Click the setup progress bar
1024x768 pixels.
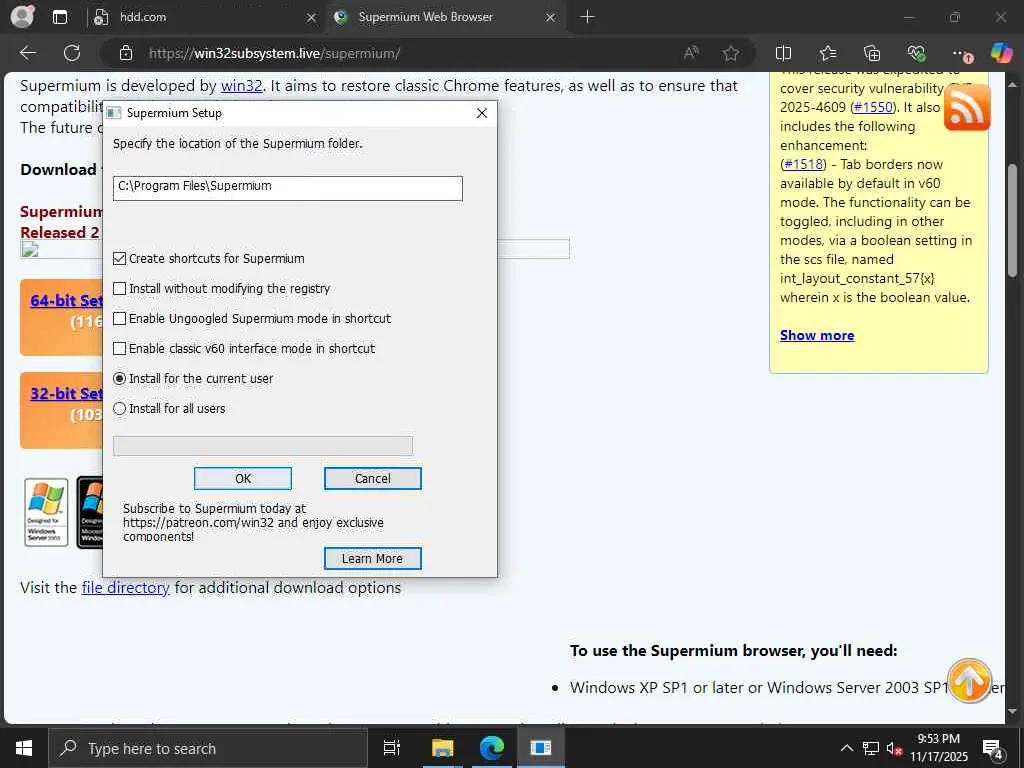(263, 446)
